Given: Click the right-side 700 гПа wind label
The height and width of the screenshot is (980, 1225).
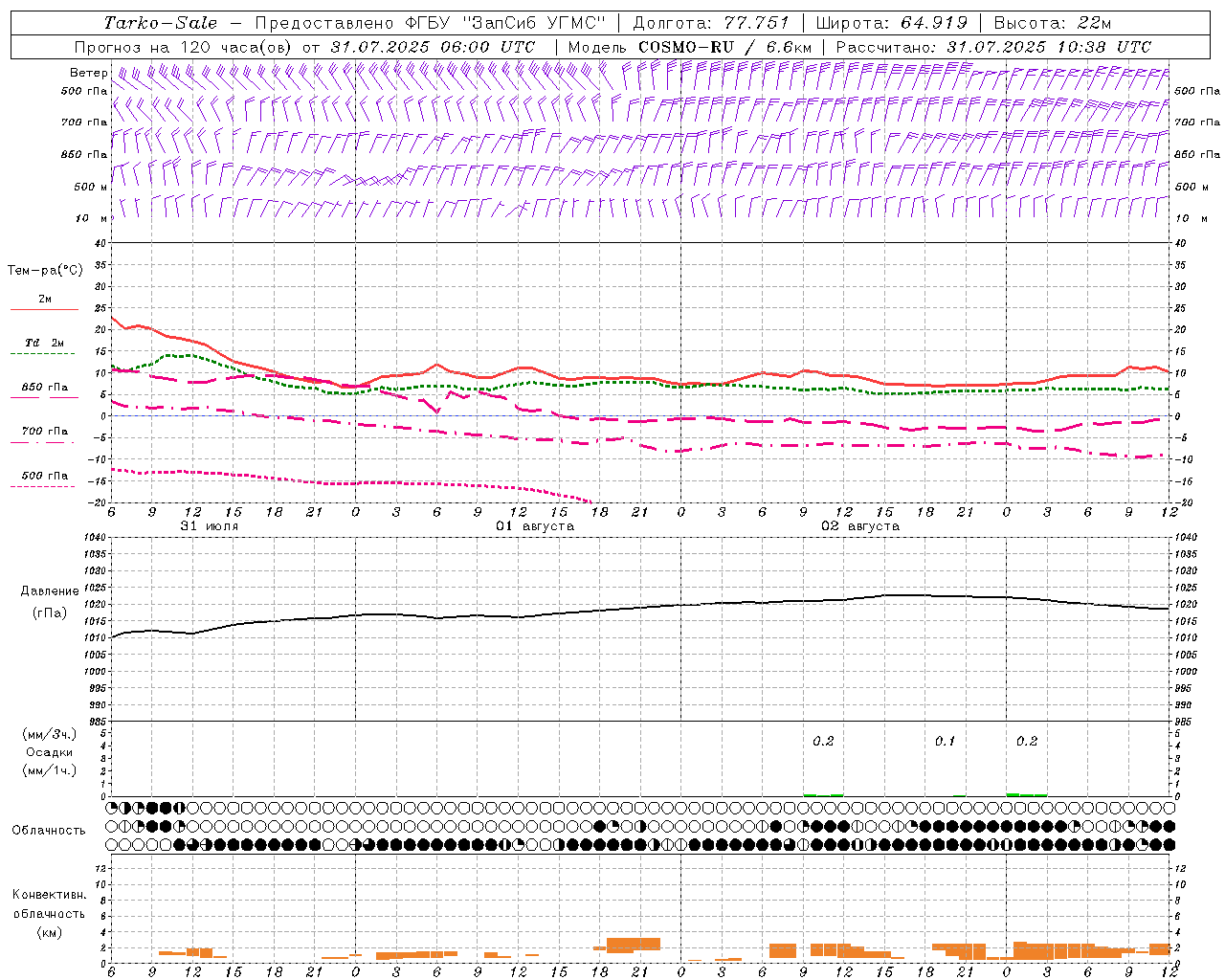Looking at the screenshot, I should tap(1197, 122).
